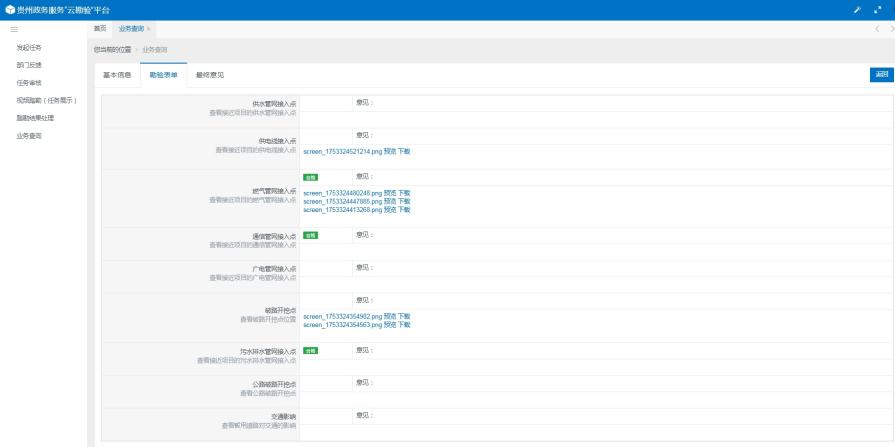
Task: Toggle fullscreen with the expand arrows icon
Action: coord(880,9)
